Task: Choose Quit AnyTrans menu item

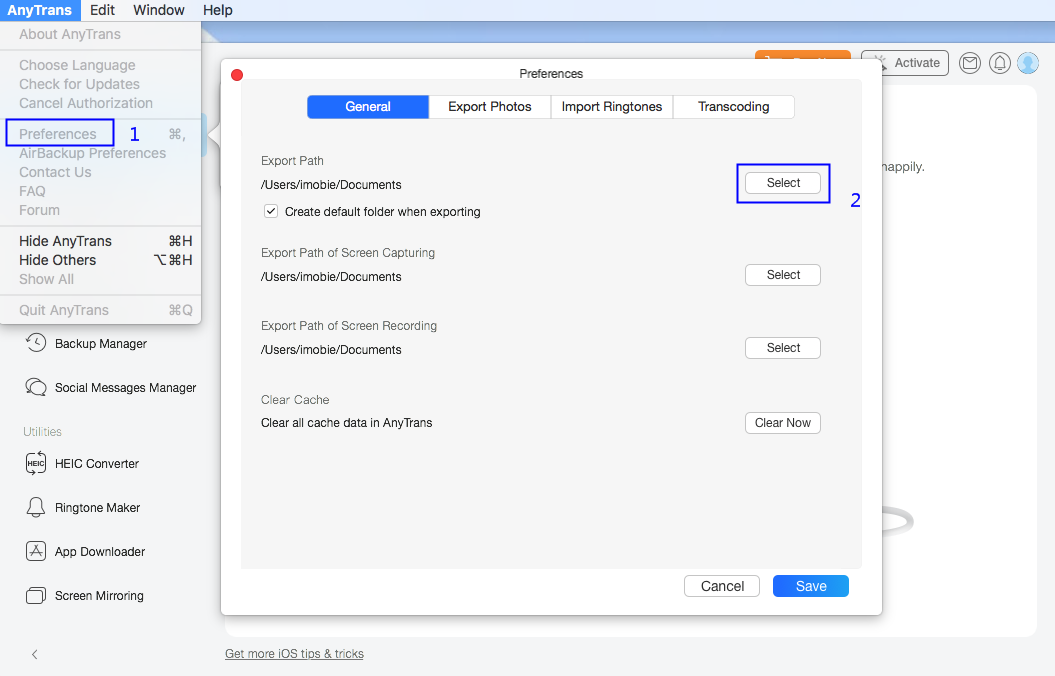Action: click(100, 310)
